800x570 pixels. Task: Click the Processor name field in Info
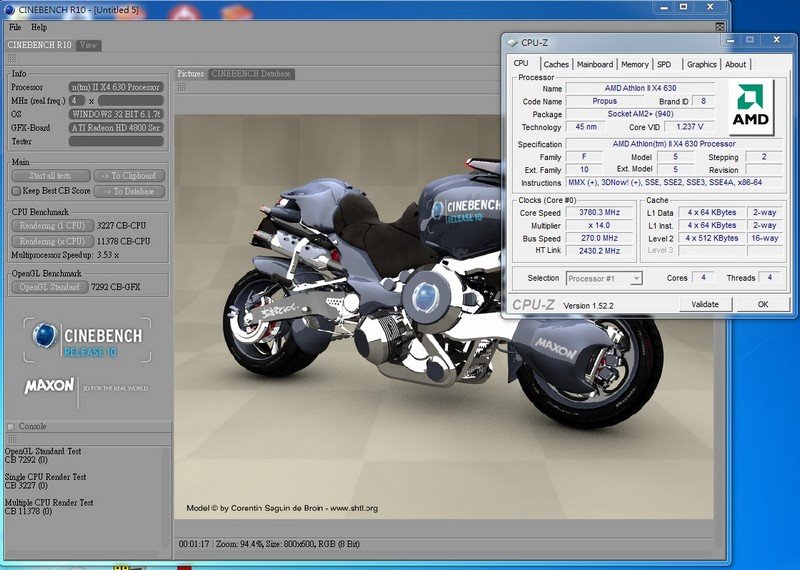click(116, 87)
